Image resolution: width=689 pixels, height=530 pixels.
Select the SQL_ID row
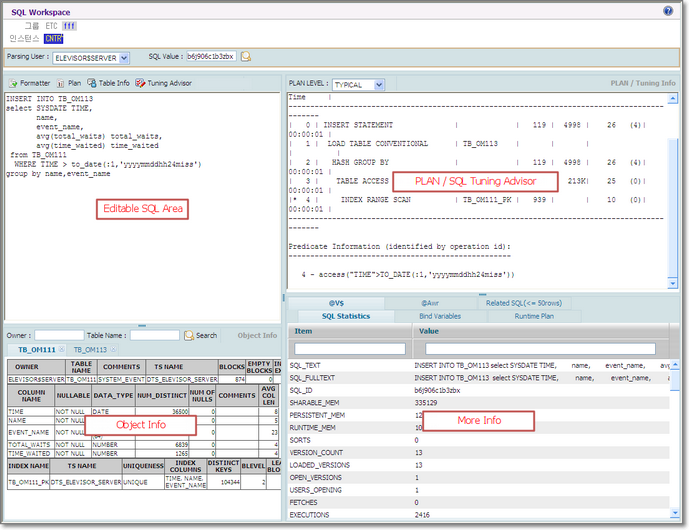click(x=479, y=390)
